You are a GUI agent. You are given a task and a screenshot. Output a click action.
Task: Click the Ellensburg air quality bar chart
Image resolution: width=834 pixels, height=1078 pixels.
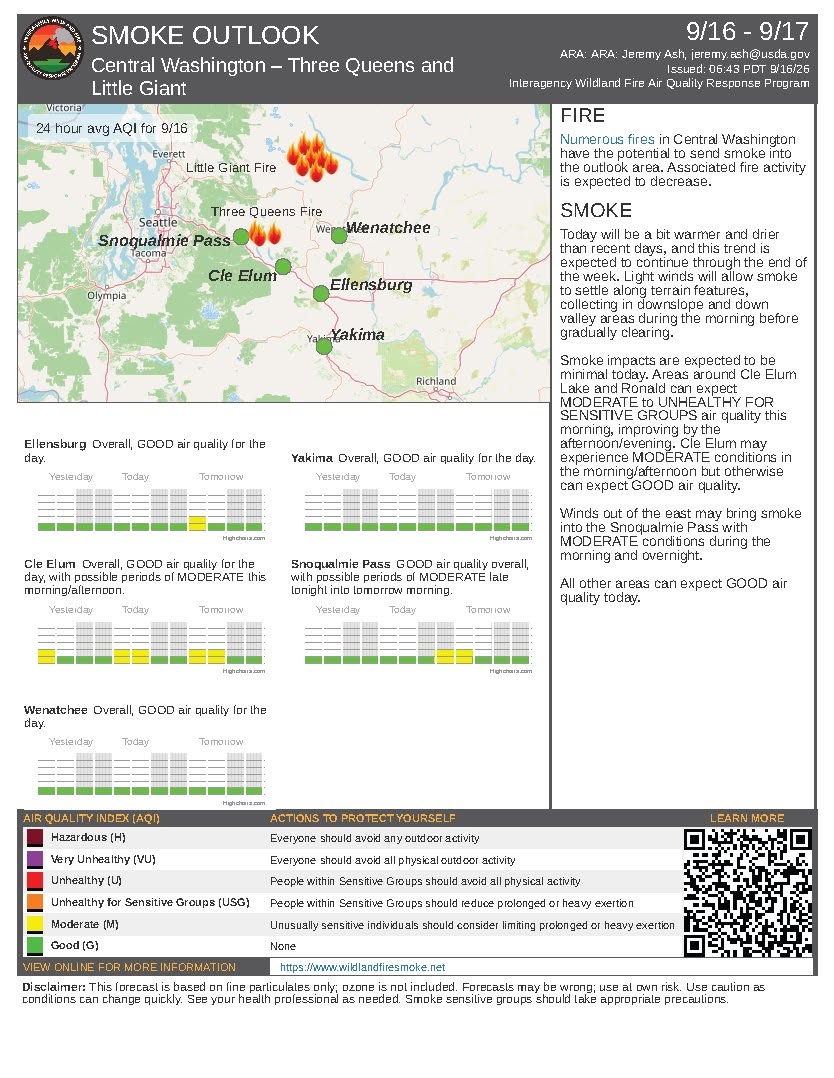[151, 509]
